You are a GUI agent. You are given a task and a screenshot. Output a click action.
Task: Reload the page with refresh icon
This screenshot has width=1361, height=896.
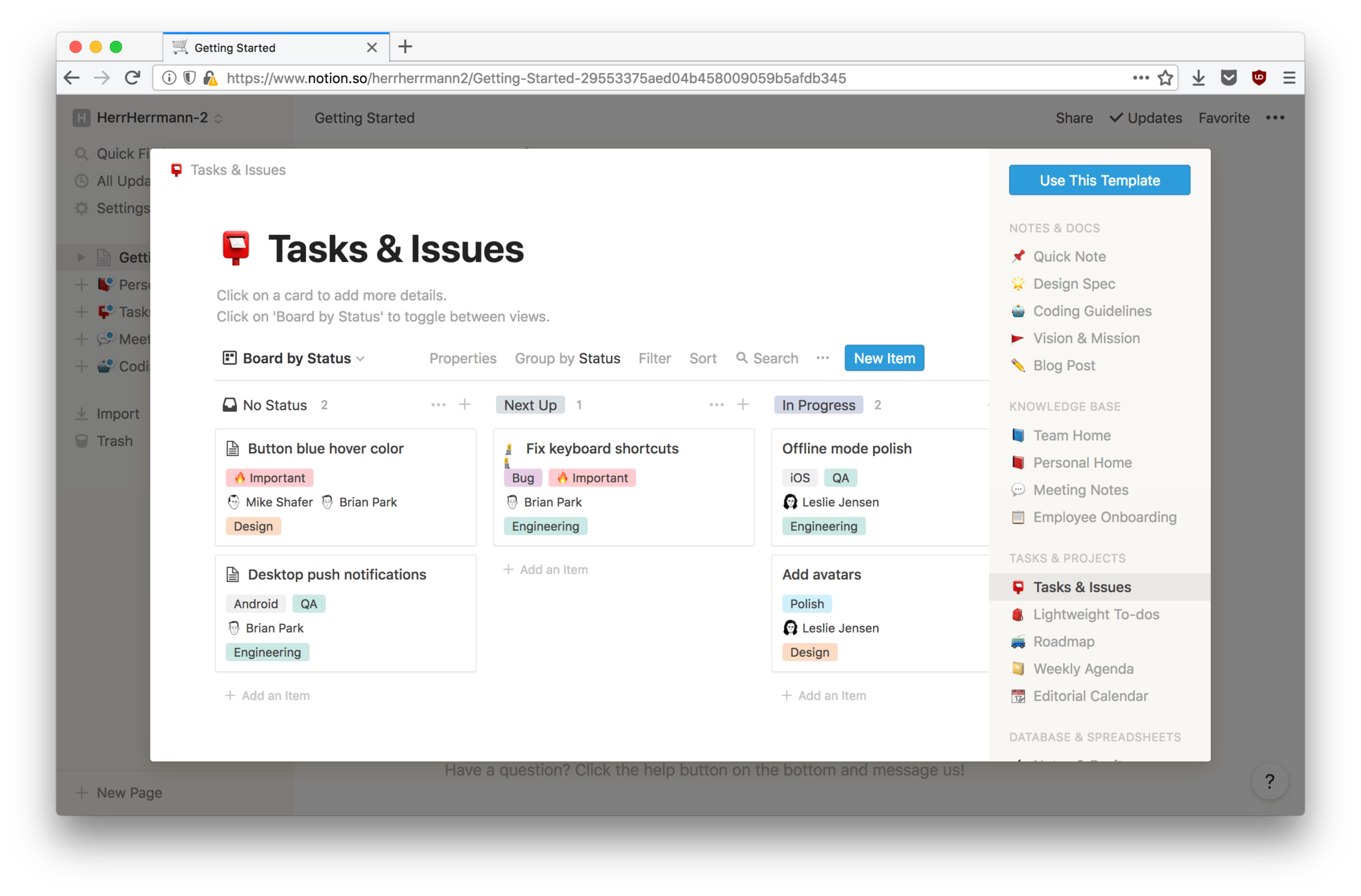tap(133, 78)
